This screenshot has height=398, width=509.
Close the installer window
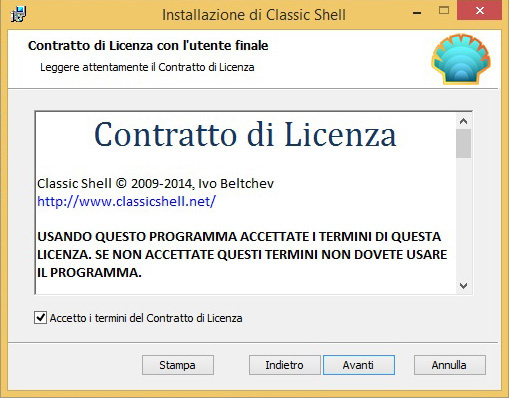click(479, 11)
